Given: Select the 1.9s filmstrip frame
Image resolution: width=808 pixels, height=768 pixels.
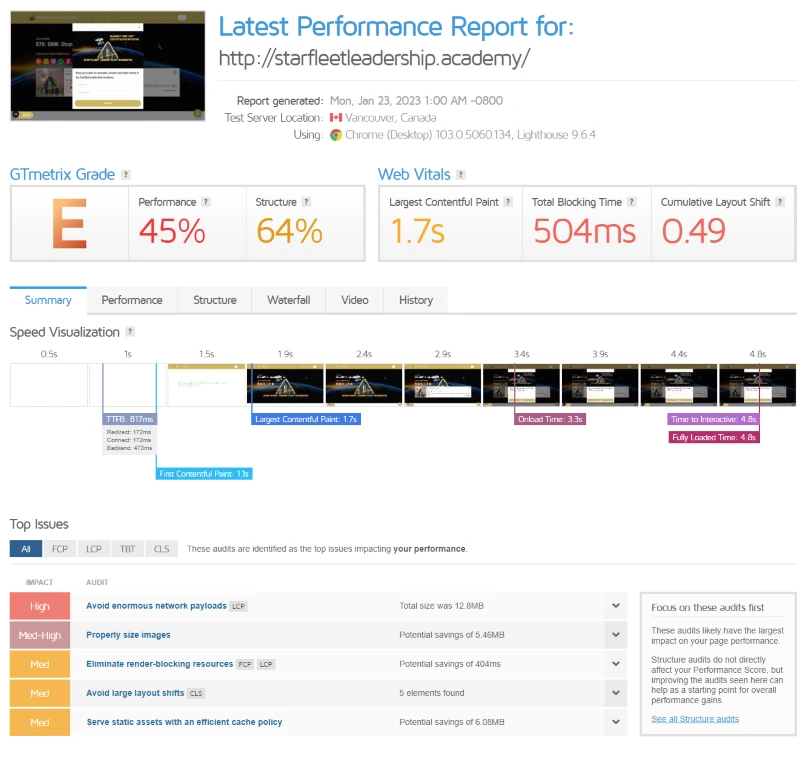Looking at the screenshot, I should [x=285, y=385].
